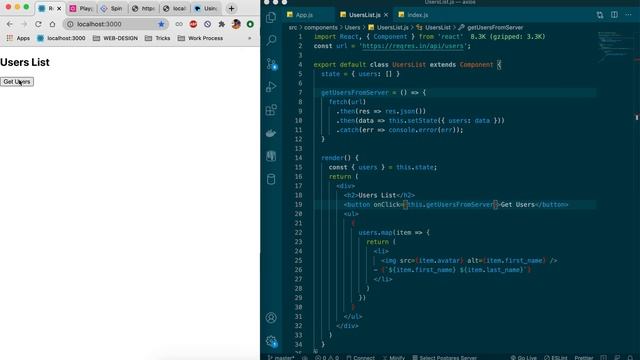Click Minify in the status bar
This screenshot has width=640, height=360.
(x=394, y=358)
